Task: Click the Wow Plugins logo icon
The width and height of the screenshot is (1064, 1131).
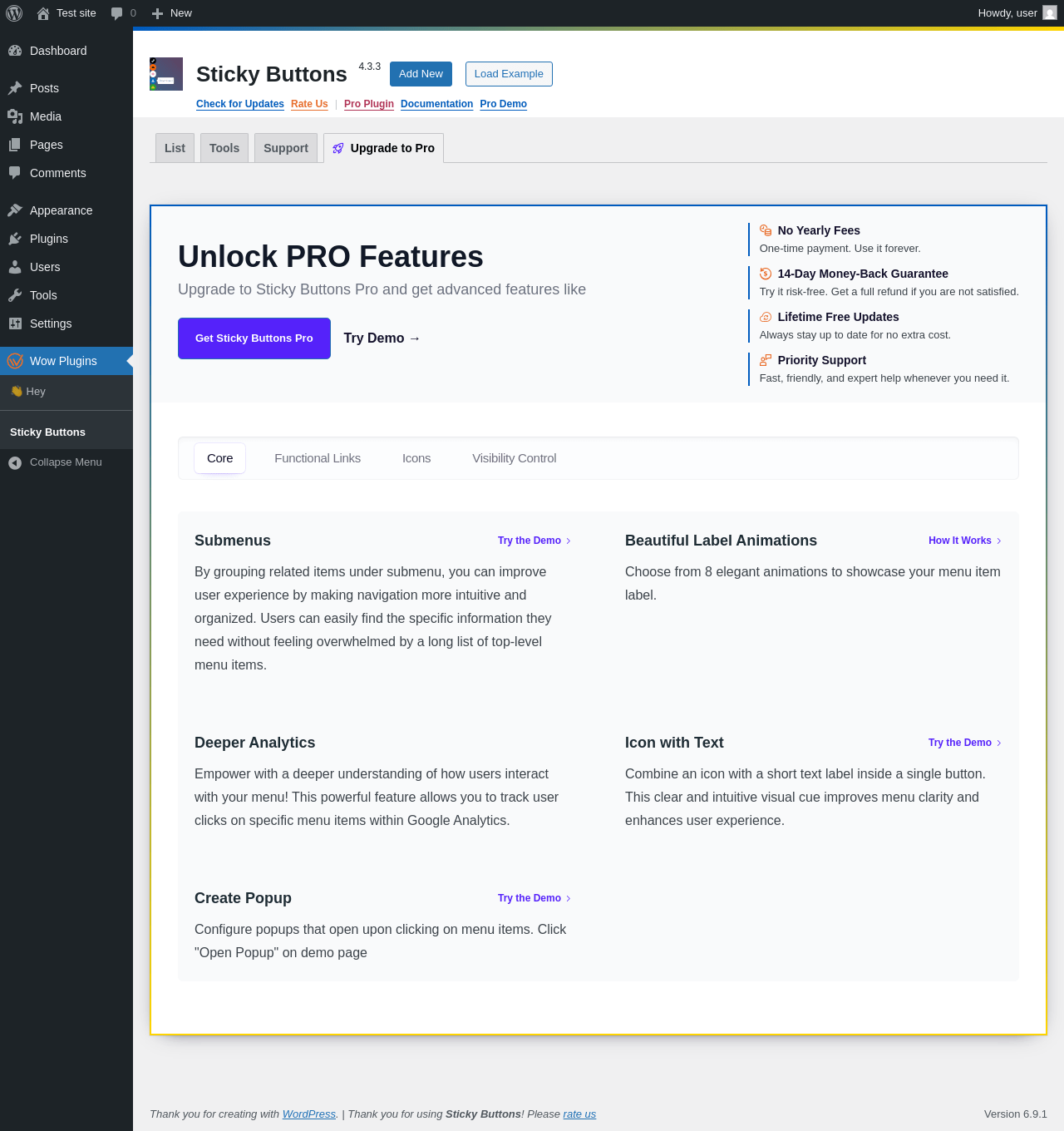Action: click(x=15, y=361)
